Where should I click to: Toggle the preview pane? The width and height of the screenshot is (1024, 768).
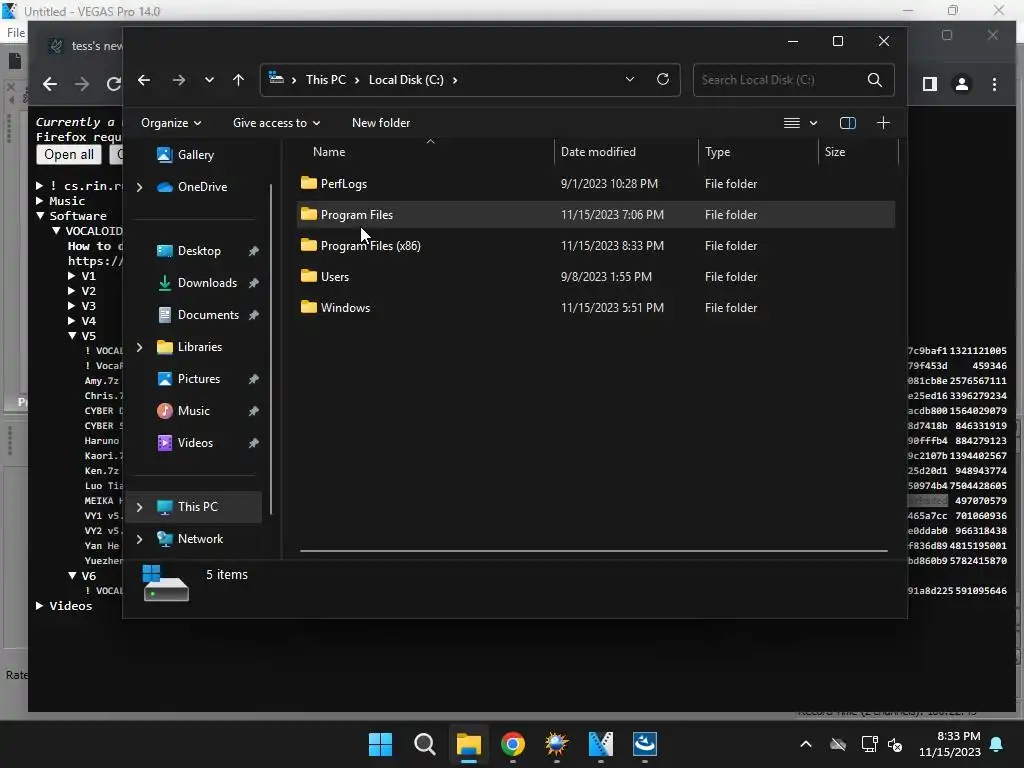coord(848,123)
